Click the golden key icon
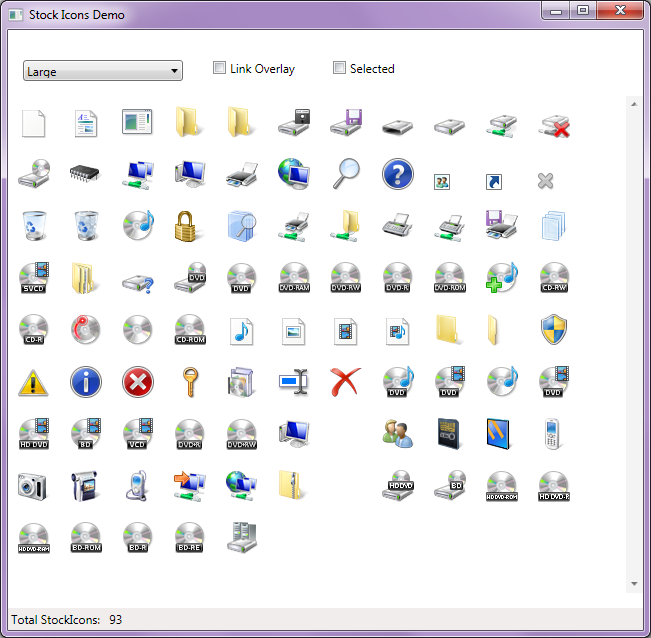The height and width of the screenshot is (638, 651). tap(189, 382)
